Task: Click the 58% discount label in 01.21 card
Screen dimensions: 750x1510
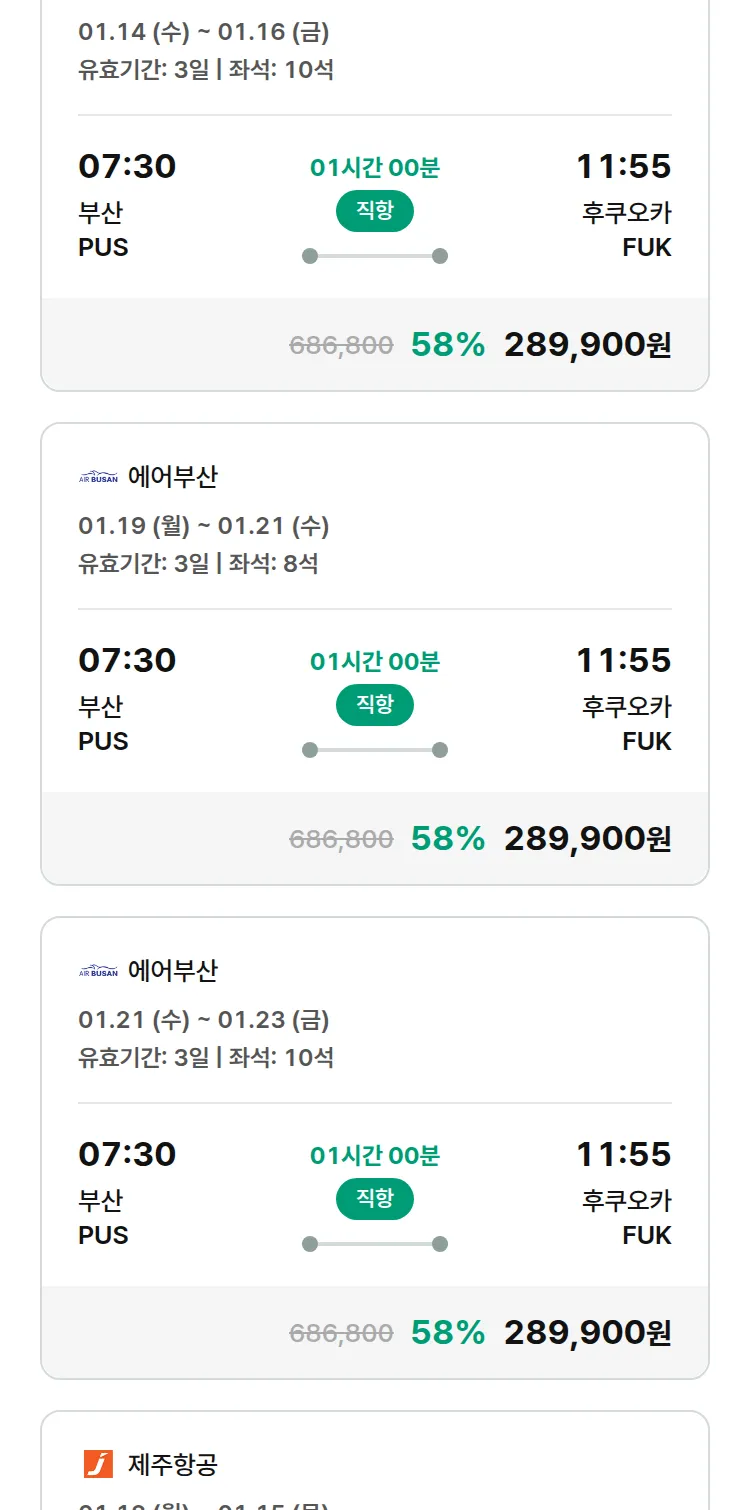Action: pos(447,1333)
